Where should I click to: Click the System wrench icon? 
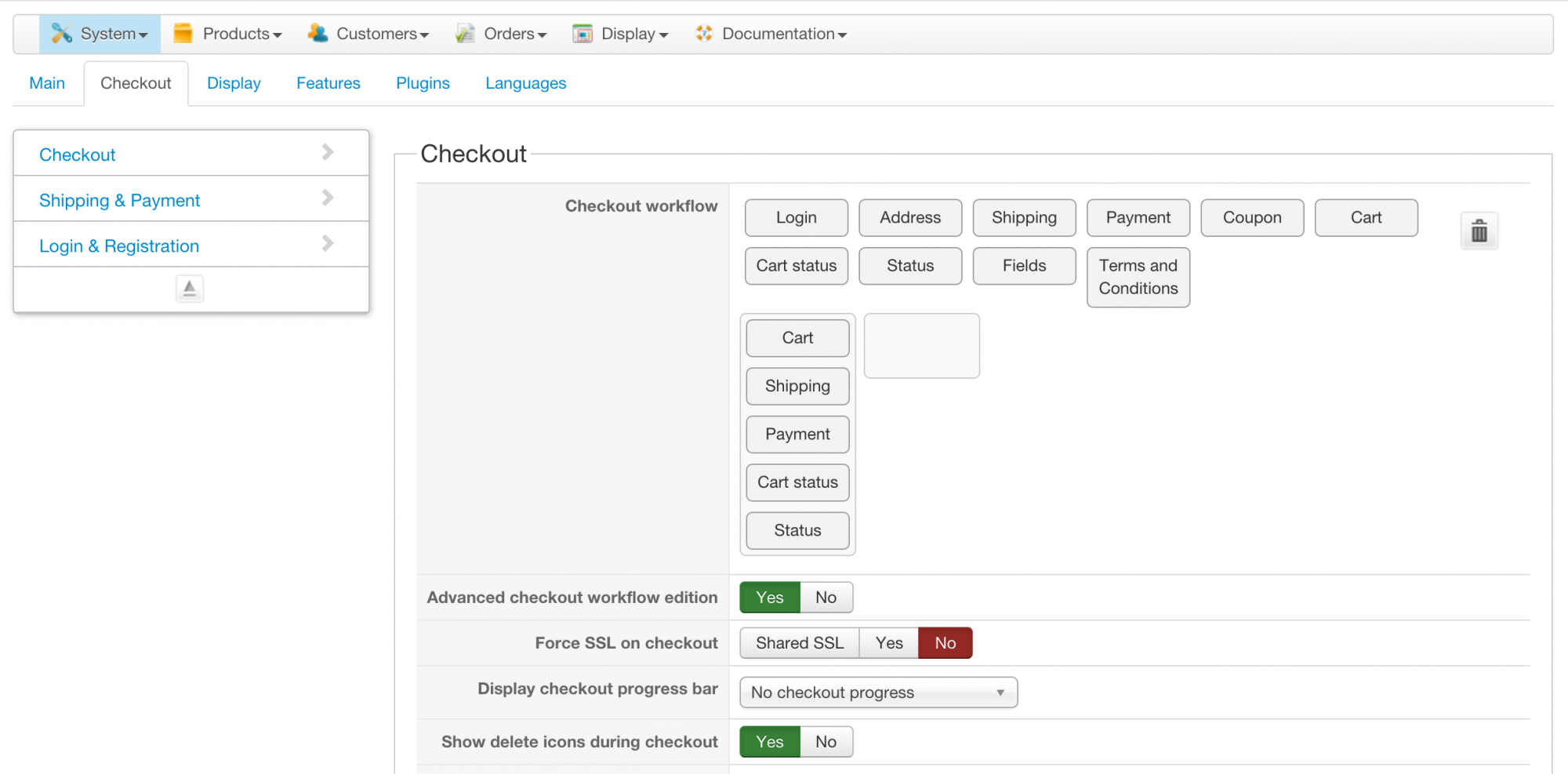pos(61,34)
